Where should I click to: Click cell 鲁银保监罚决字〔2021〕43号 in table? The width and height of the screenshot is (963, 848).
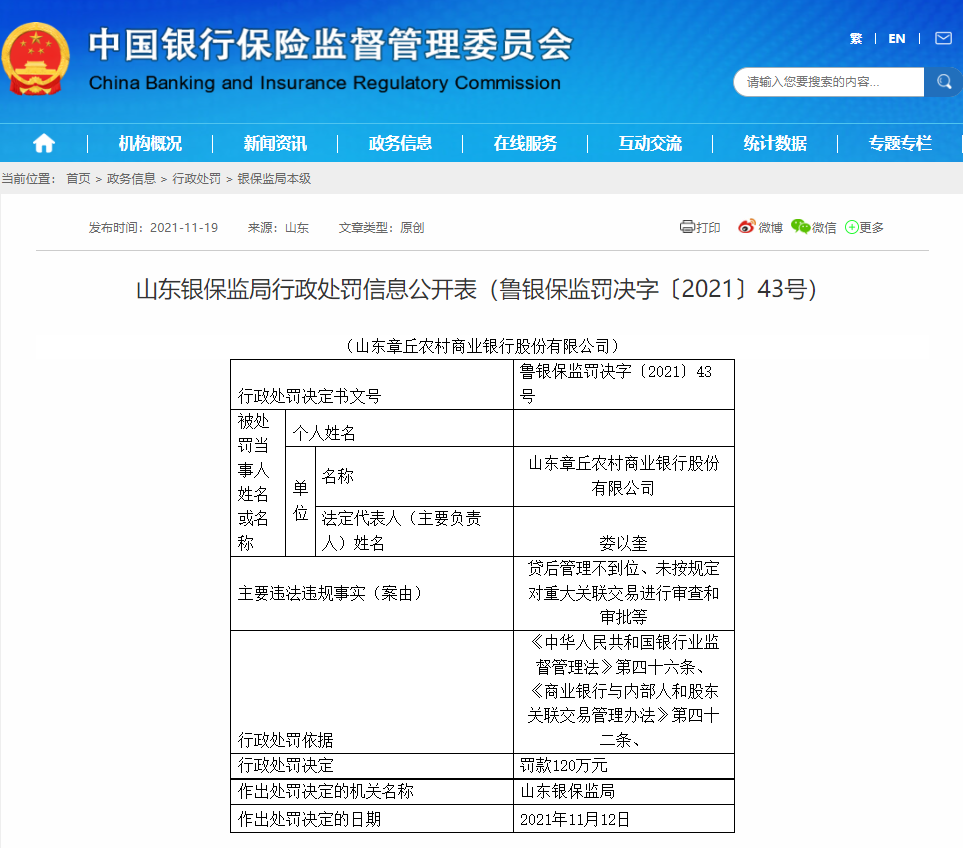(623, 384)
